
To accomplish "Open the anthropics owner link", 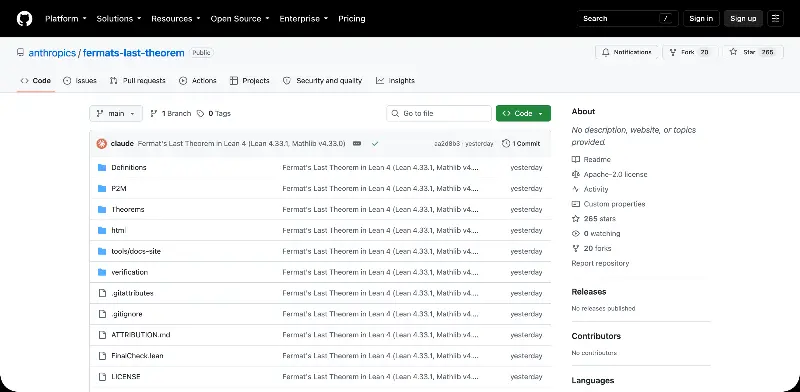I will click(52, 53).
